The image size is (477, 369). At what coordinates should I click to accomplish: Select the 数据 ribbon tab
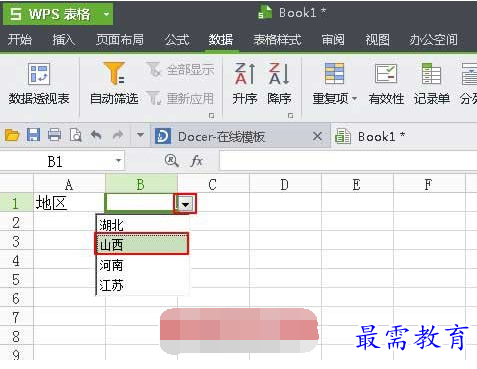[x=221, y=40]
